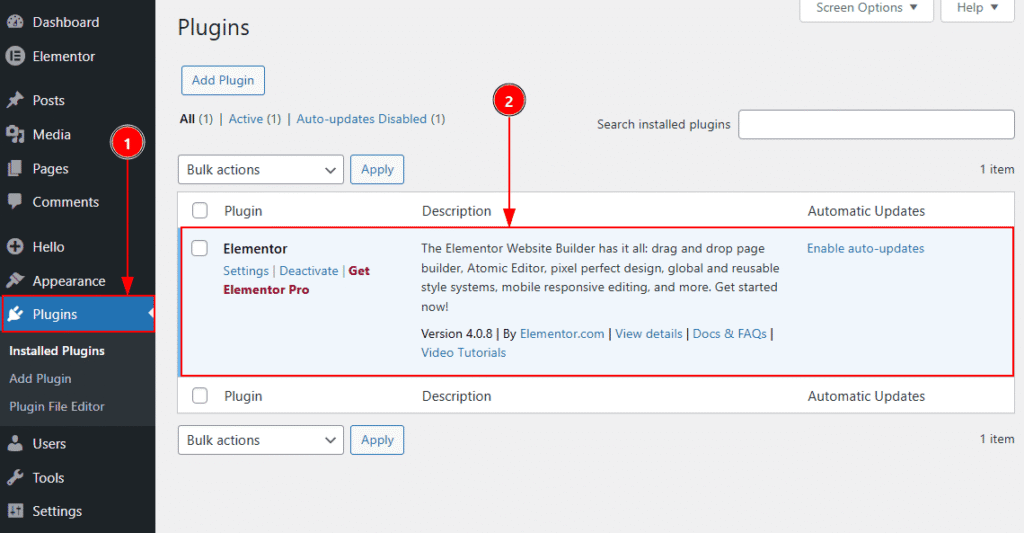The width and height of the screenshot is (1024, 533).
Task: Click Enable auto-updates link
Action: (x=865, y=248)
